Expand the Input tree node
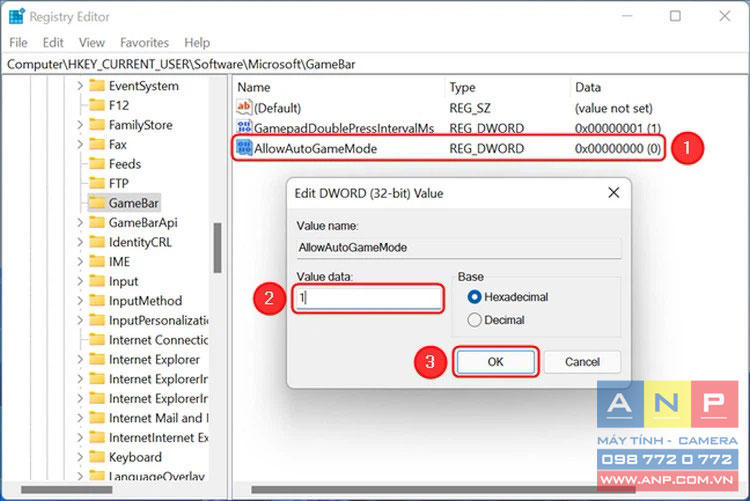This screenshot has width=750, height=501. tap(80, 281)
